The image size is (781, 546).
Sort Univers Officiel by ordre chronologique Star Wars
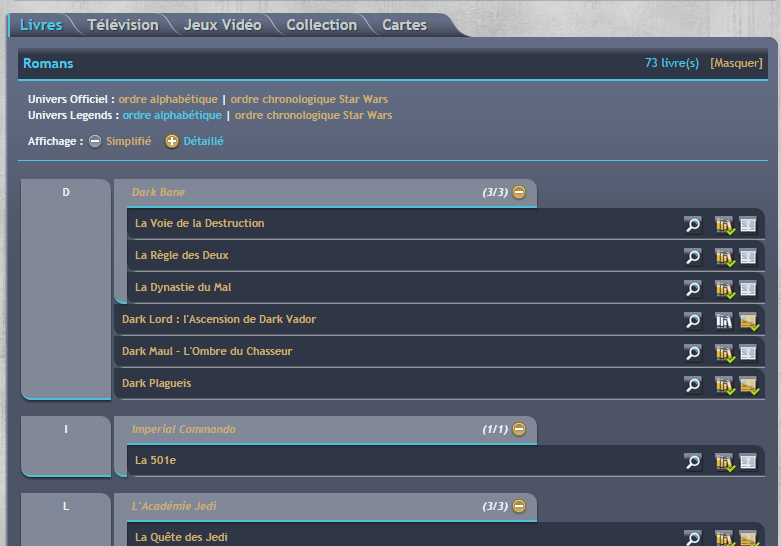pos(309,99)
